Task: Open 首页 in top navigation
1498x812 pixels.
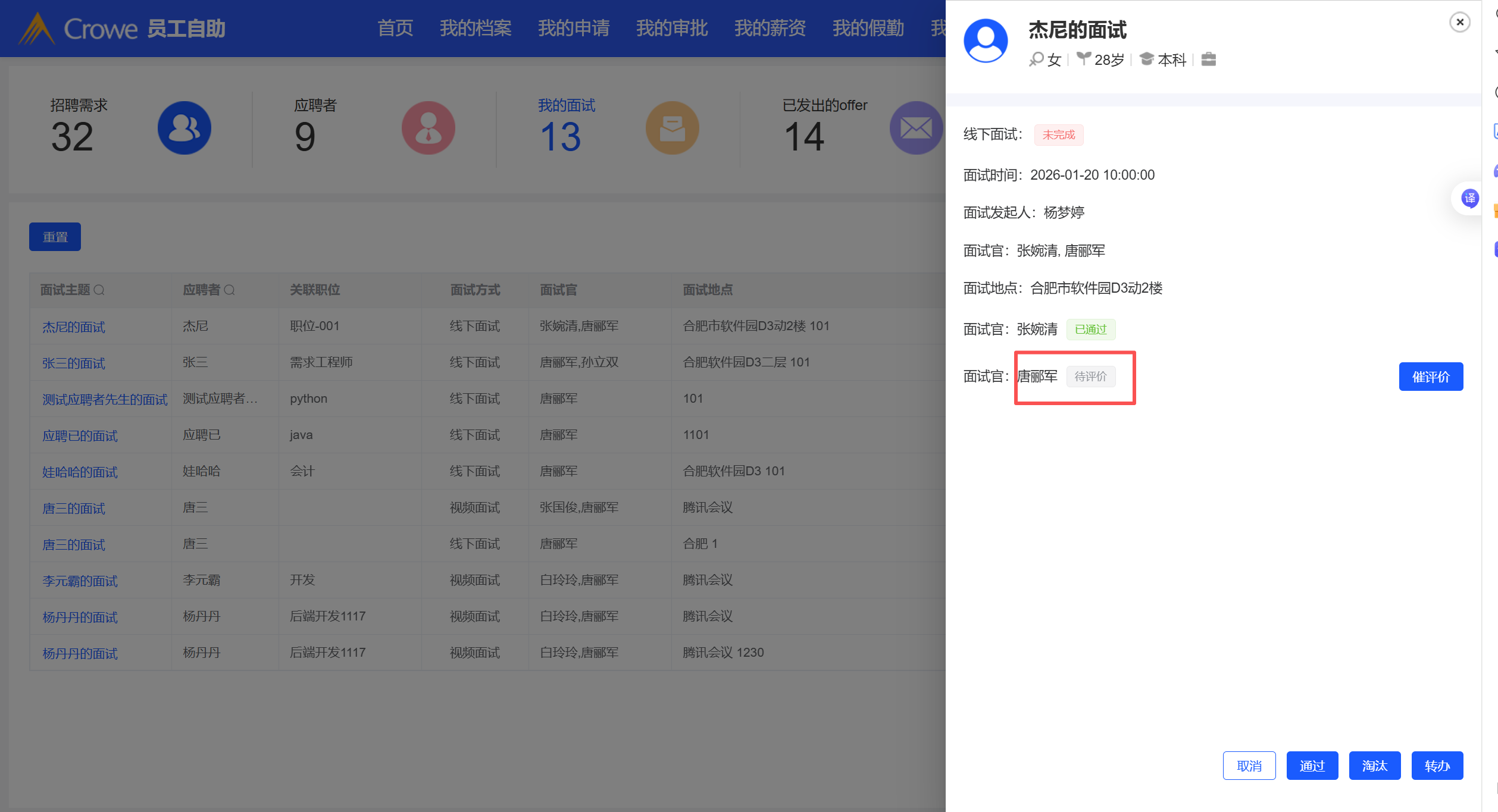Action: tap(395, 28)
